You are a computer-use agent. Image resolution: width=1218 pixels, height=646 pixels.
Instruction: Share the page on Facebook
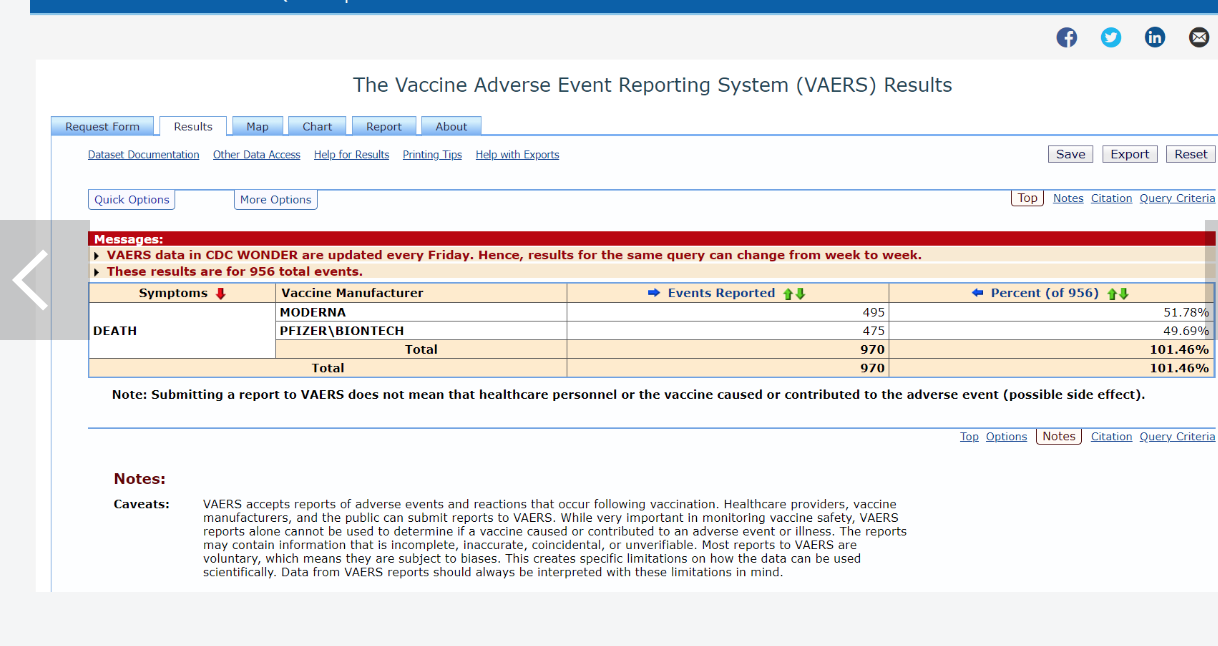coord(1067,38)
